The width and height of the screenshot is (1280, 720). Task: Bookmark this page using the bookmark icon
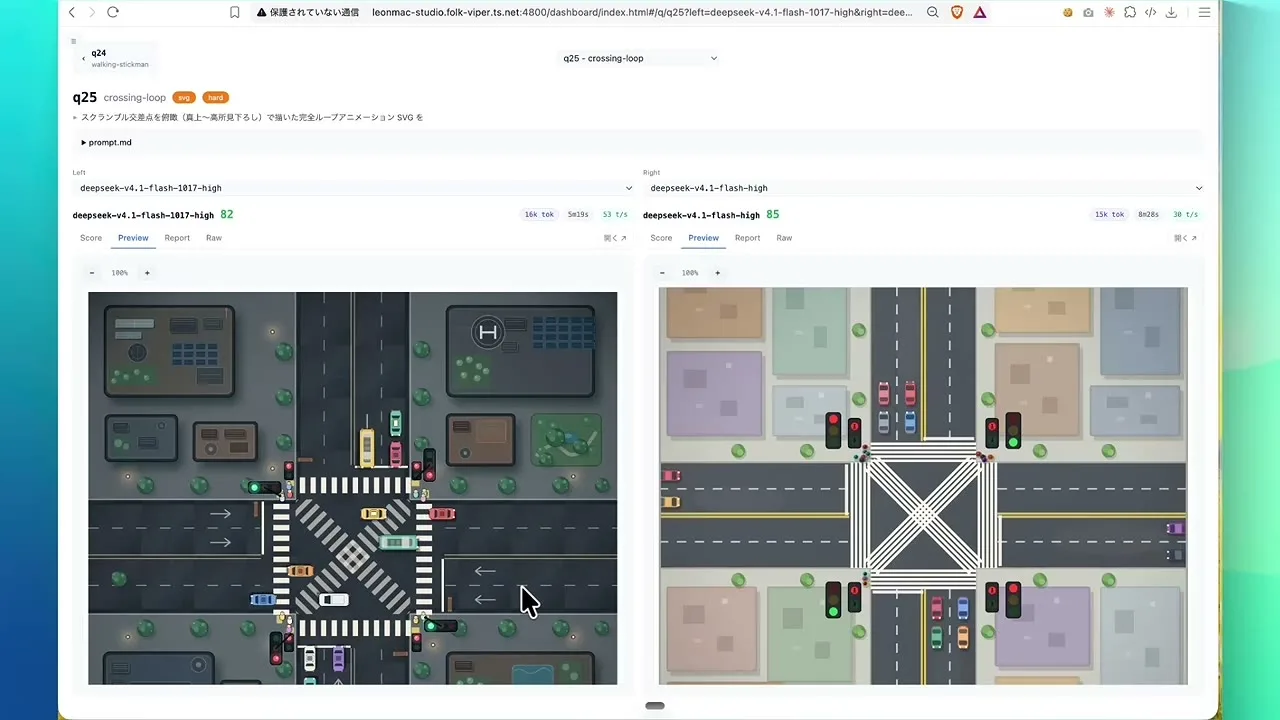(234, 12)
